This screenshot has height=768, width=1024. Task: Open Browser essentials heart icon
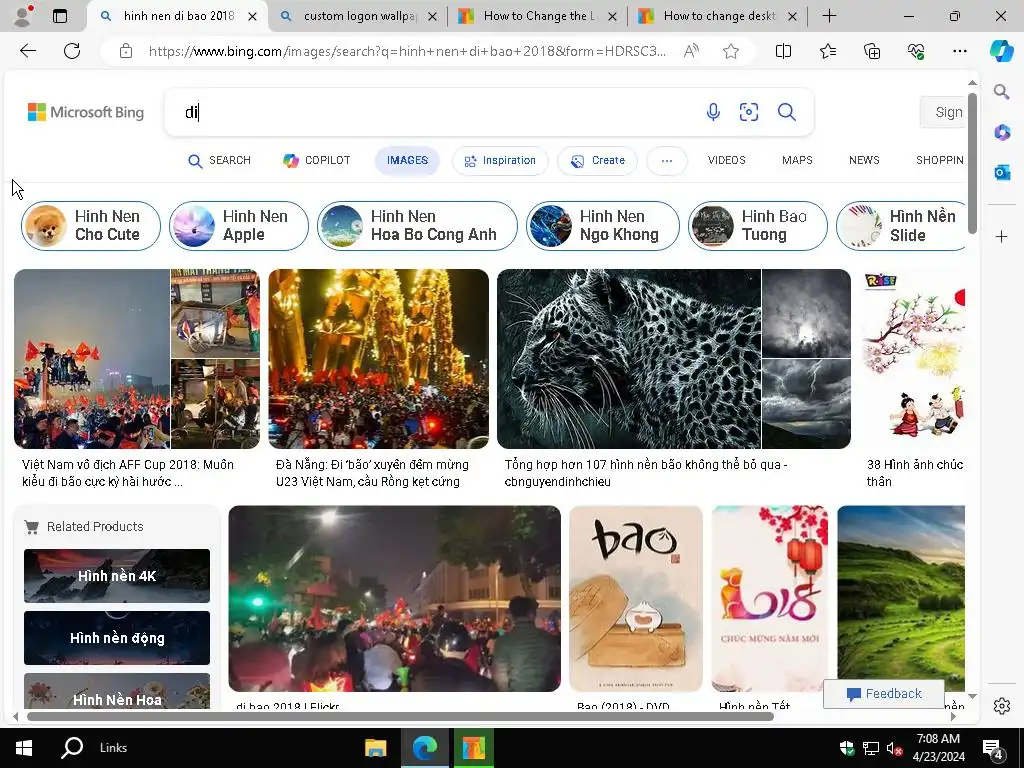pyautogui.click(x=916, y=51)
